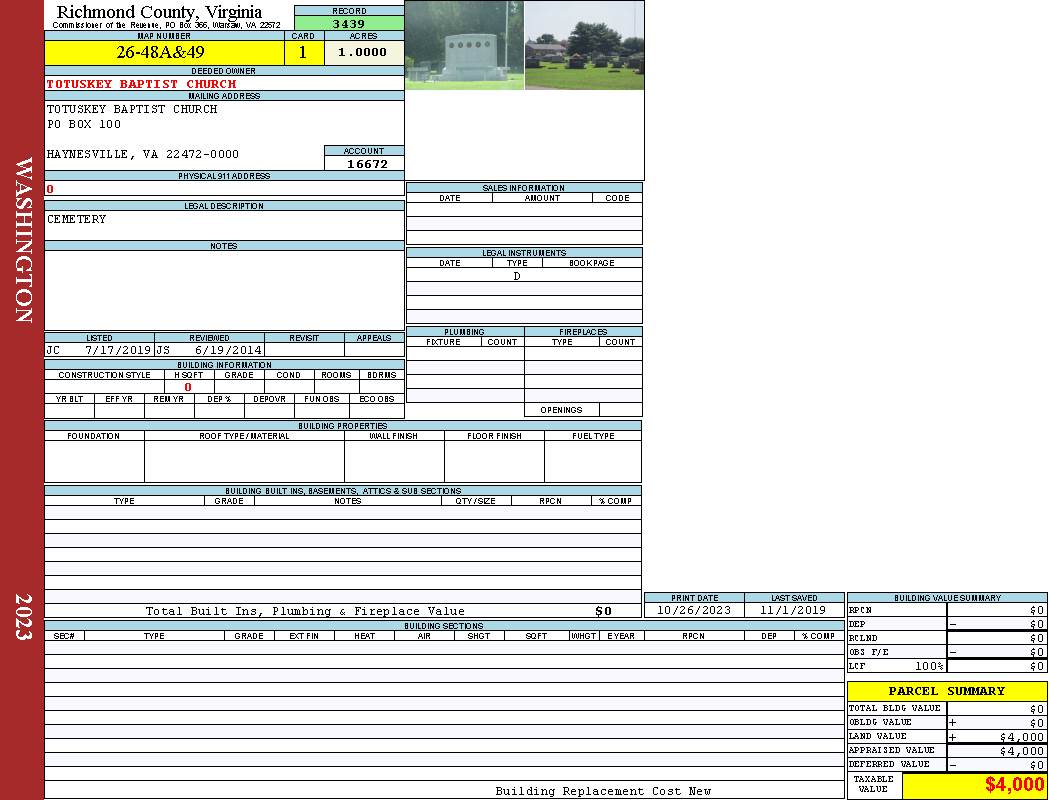This screenshot has height=800, width=1050.
Task: Click the Print Date 10/26/2023 field
Action: tap(694, 610)
